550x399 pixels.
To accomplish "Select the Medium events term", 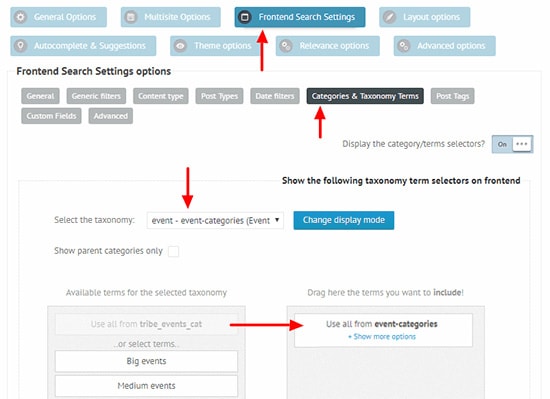I will (x=146, y=386).
